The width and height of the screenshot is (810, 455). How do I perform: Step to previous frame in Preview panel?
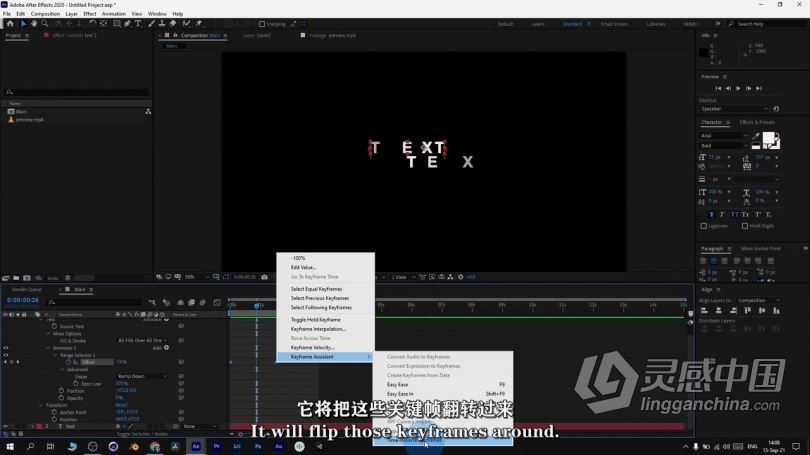(x=728, y=88)
